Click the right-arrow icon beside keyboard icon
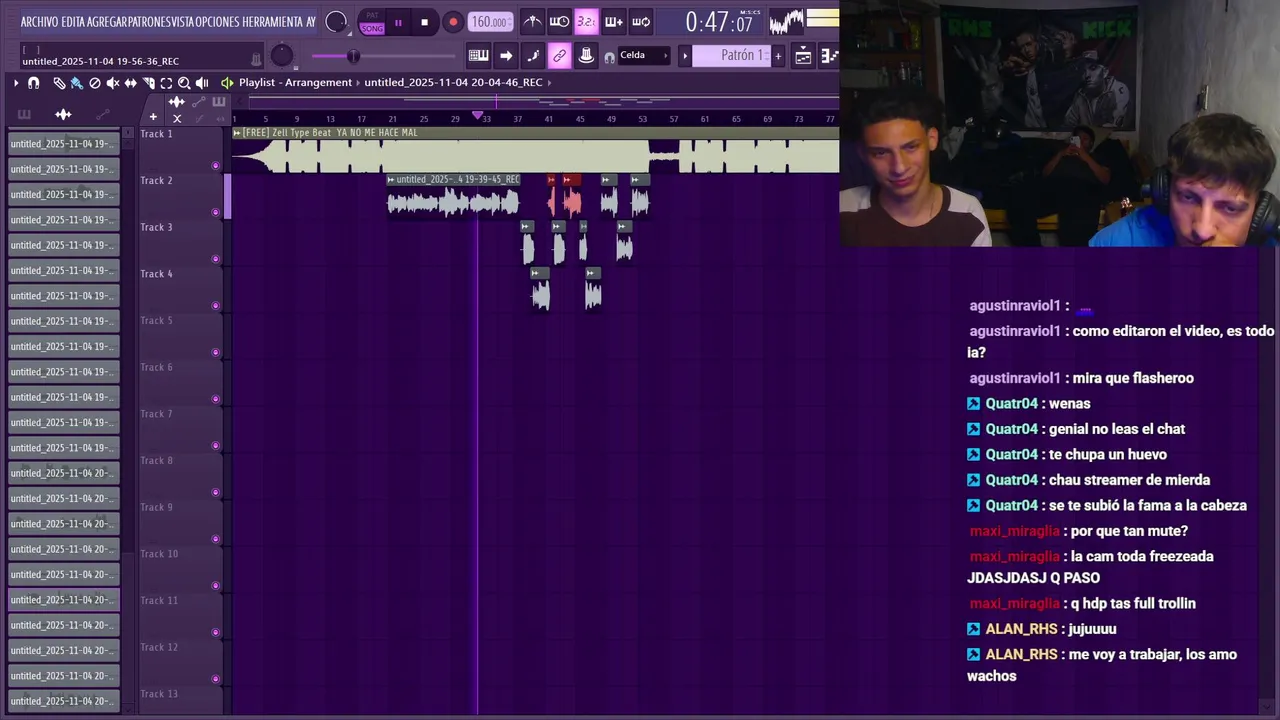This screenshot has height=720, width=1280. pos(506,56)
